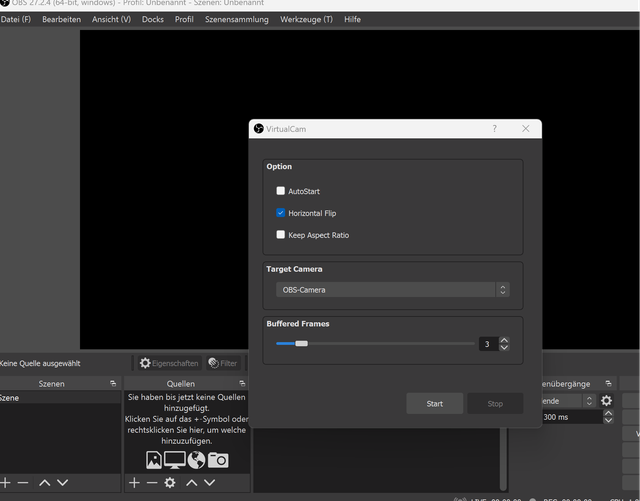Click the Eigenschaften gear button
Screen dimensions: 640x501
(169, 363)
